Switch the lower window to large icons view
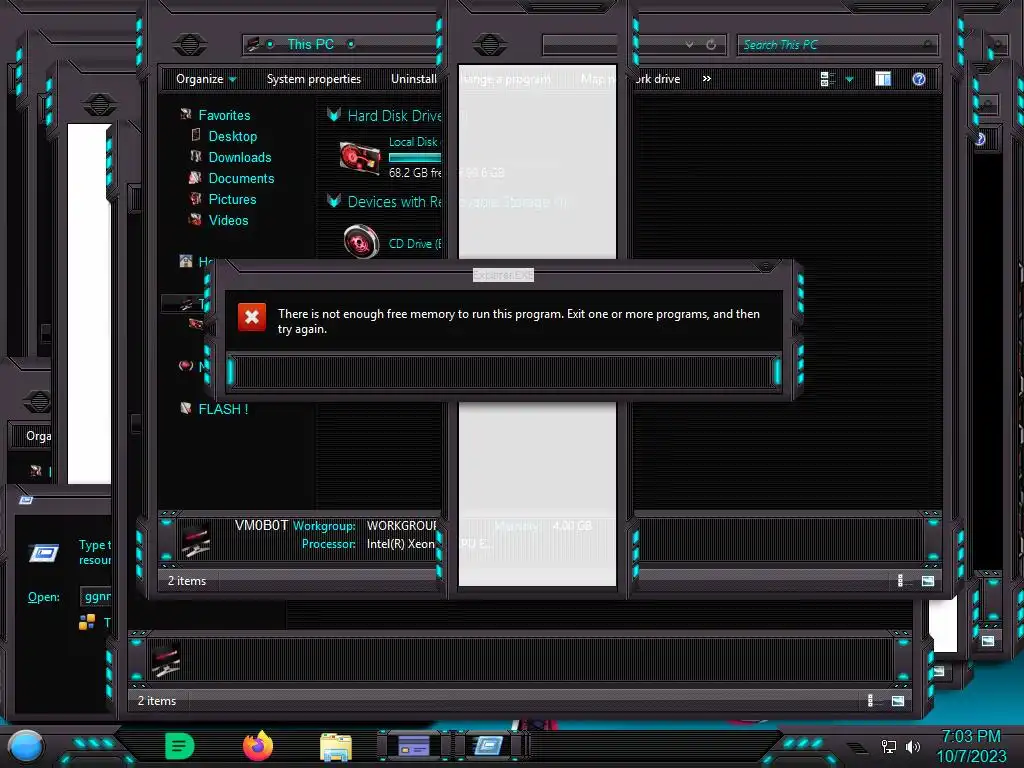This screenshot has height=768, width=1024. click(x=898, y=701)
